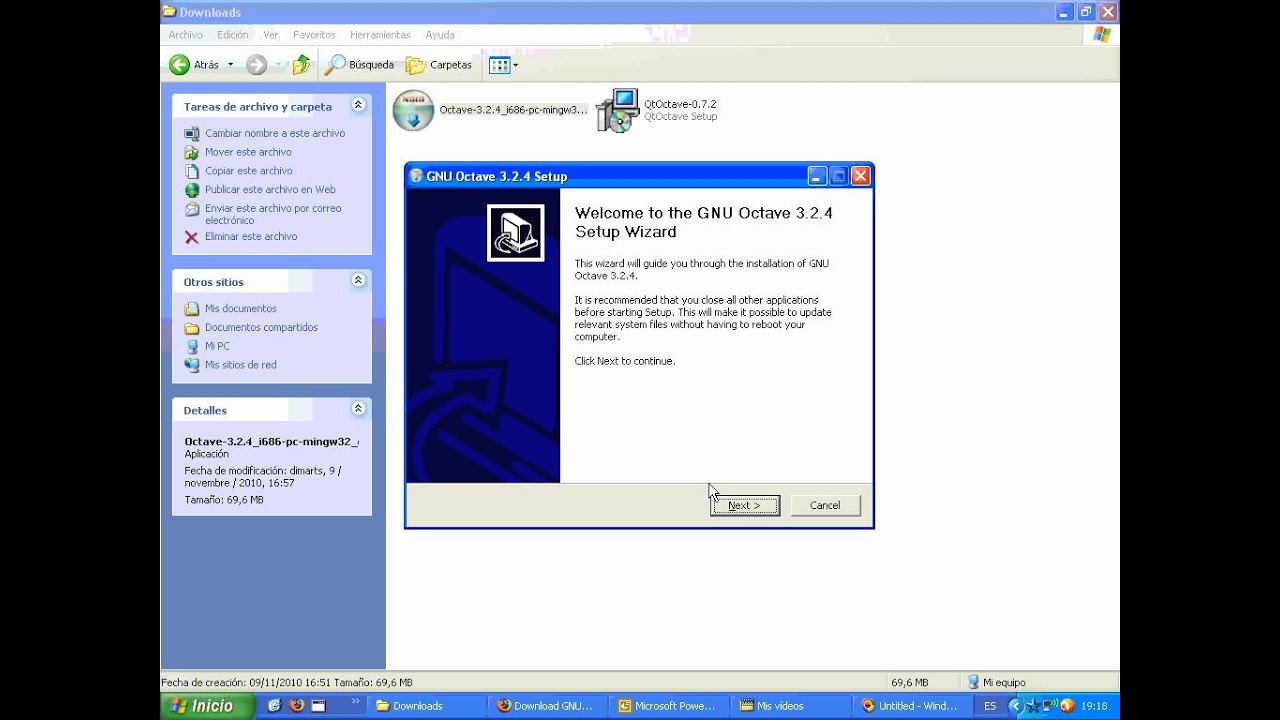The image size is (1280, 720).
Task: Click Octave-3.2.4_i686-pc-mingw32 name in Detalles
Action: [271, 441]
